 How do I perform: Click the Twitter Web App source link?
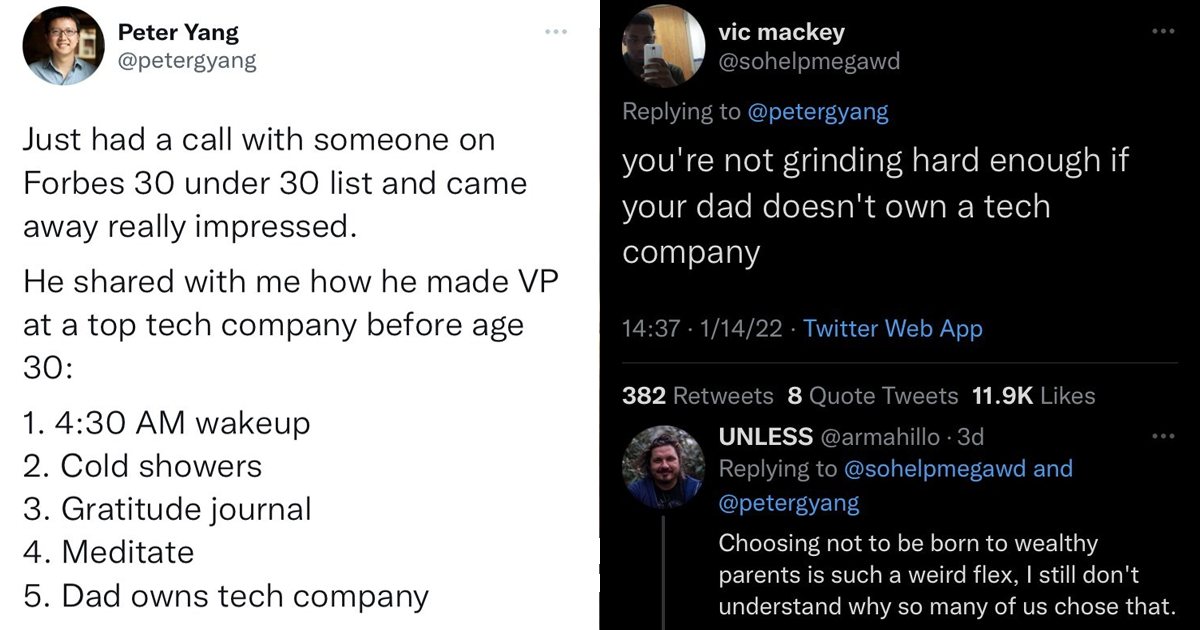(x=893, y=329)
